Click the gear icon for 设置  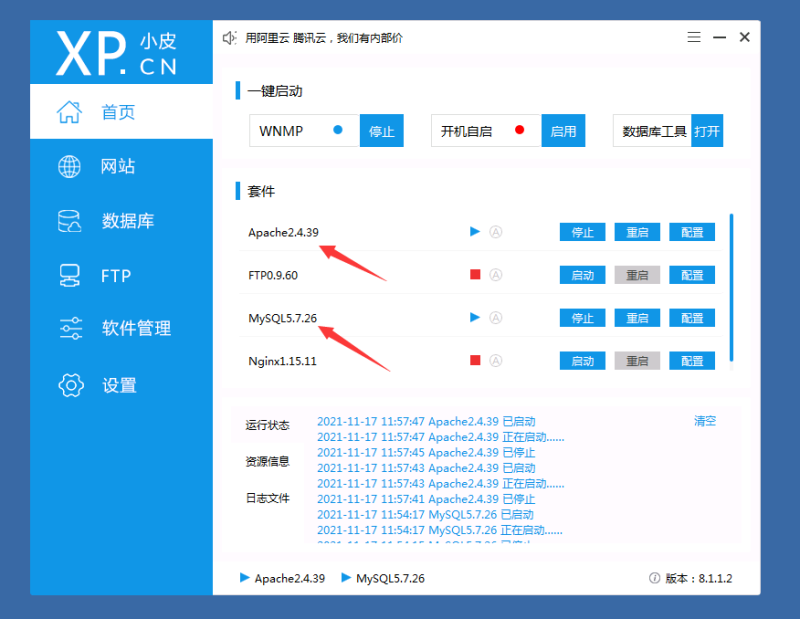71,385
